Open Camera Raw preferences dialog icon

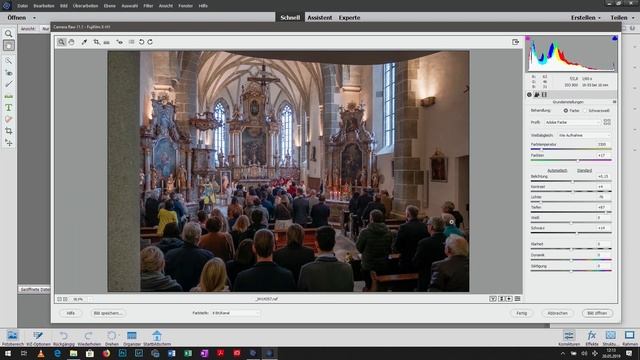click(x=131, y=42)
